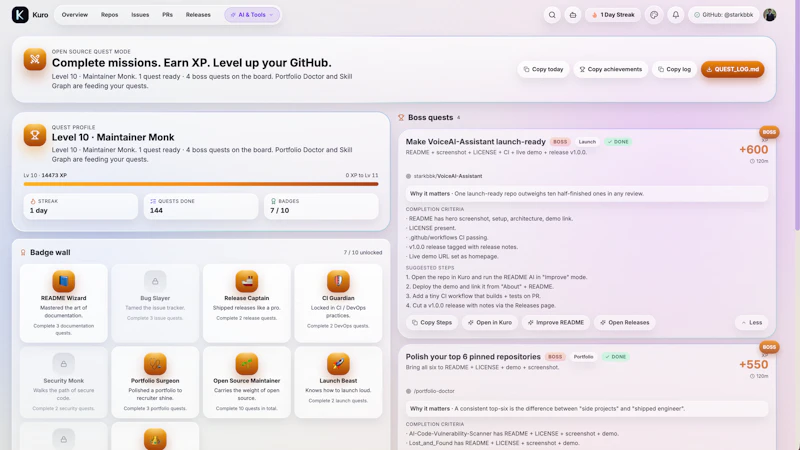Click the Boss quests trophy icon
This screenshot has height=450, width=800.
(x=401, y=117)
